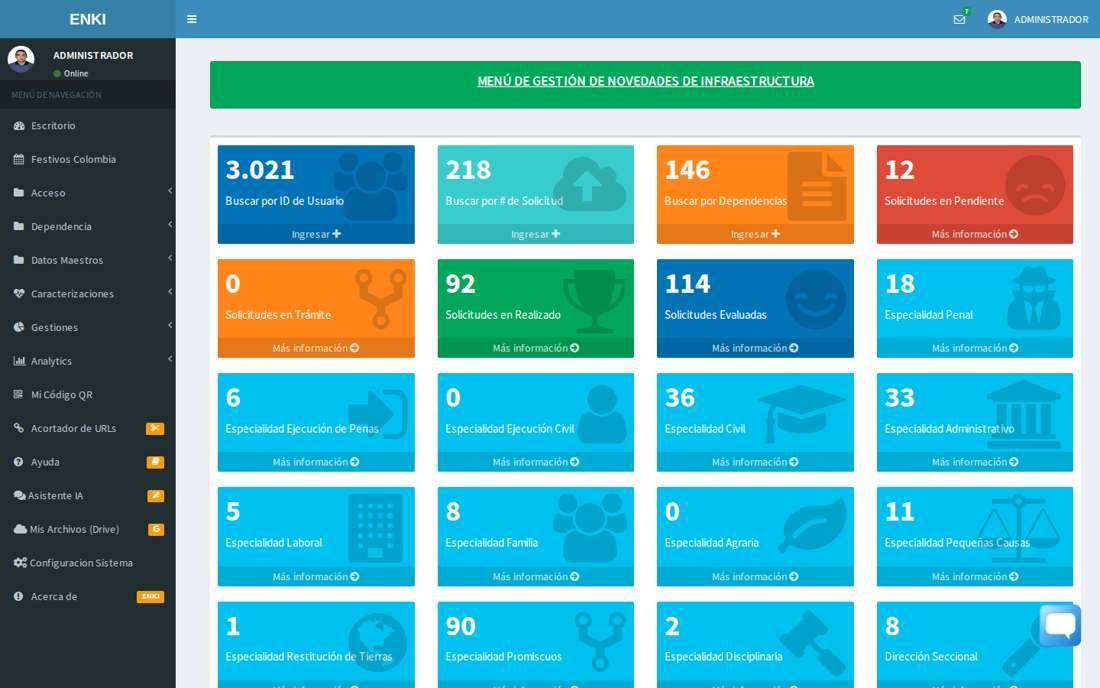Expand the Acceso submenu chevron
This screenshot has width=1100, height=688.
170,191
